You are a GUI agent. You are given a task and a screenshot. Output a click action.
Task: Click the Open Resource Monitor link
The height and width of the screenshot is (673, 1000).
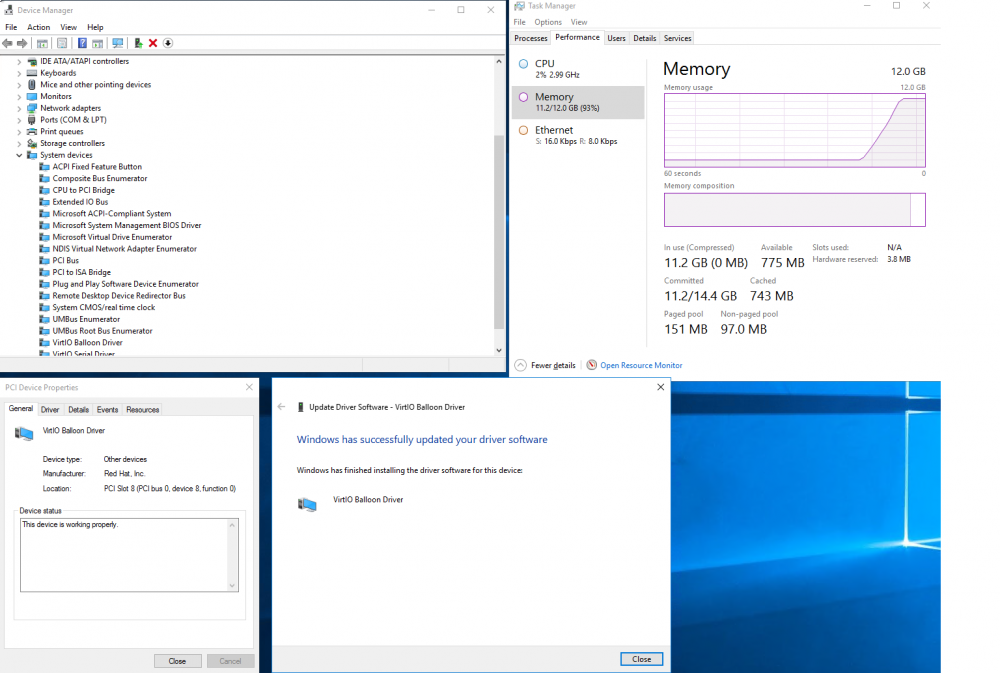point(641,366)
